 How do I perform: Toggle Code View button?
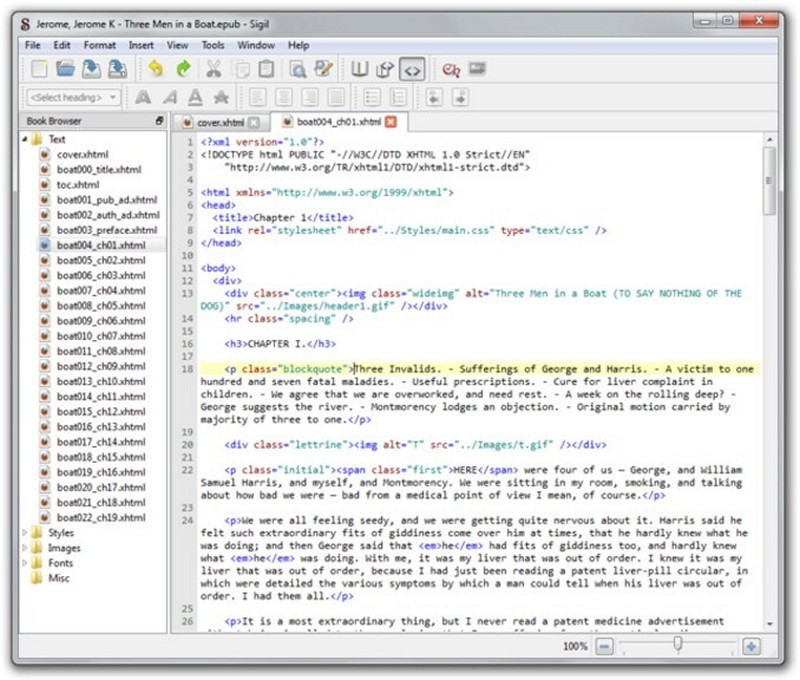click(x=412, y=69)
